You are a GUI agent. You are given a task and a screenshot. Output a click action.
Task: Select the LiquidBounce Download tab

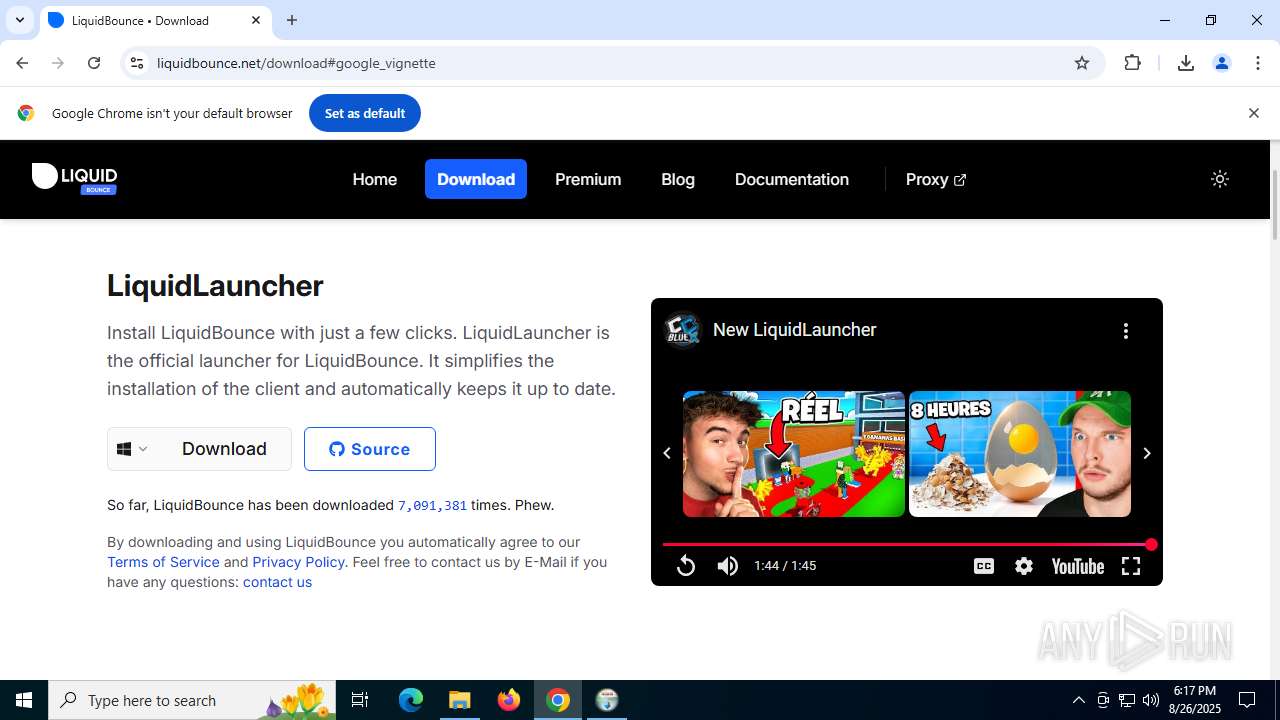coord(155,20)
